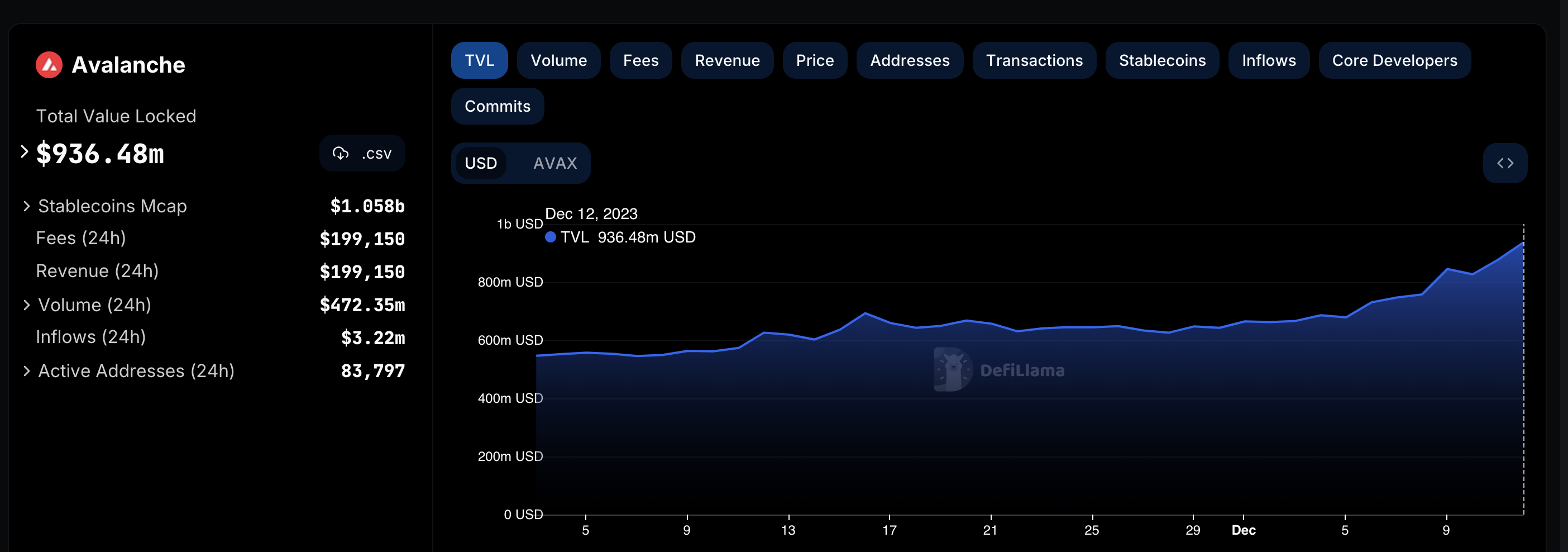Click the 936.48m USD tooltip value
The width and height of the screenshot is (1568, 552).
point(647,237)
